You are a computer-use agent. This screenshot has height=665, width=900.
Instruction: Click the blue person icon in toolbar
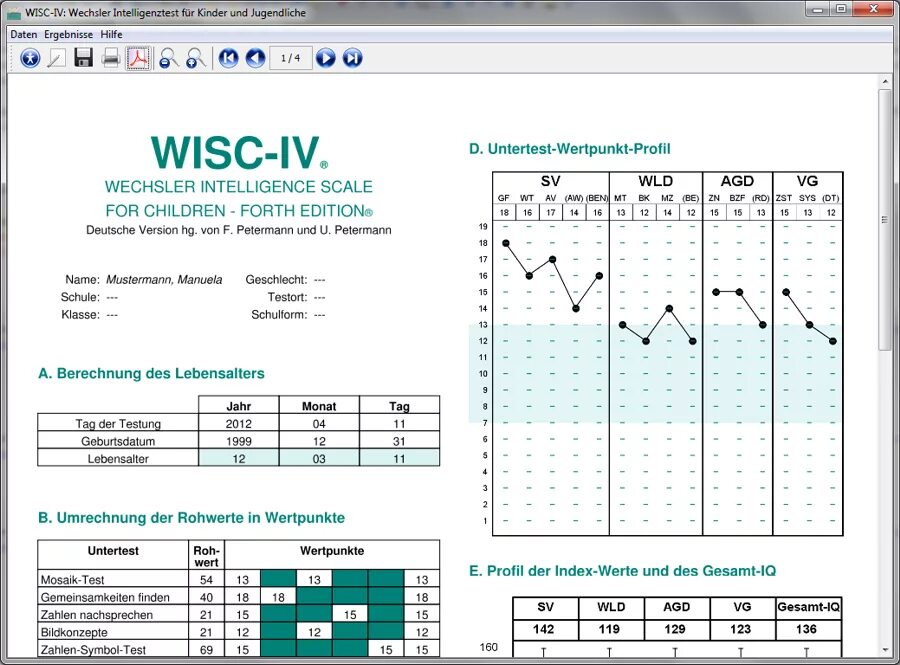tap(30, 58)
